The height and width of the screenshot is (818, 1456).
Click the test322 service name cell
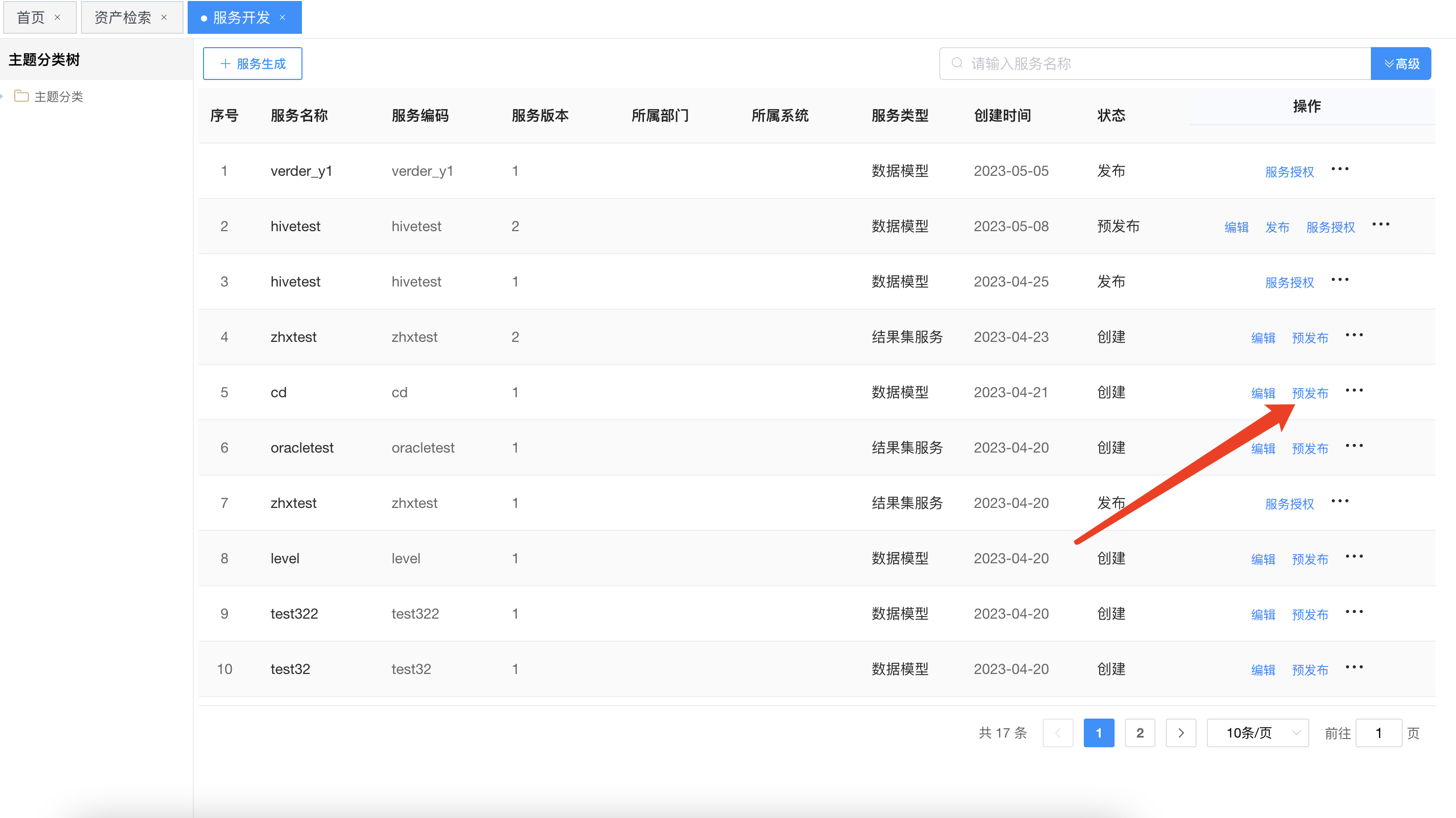[x=294, y=614]
